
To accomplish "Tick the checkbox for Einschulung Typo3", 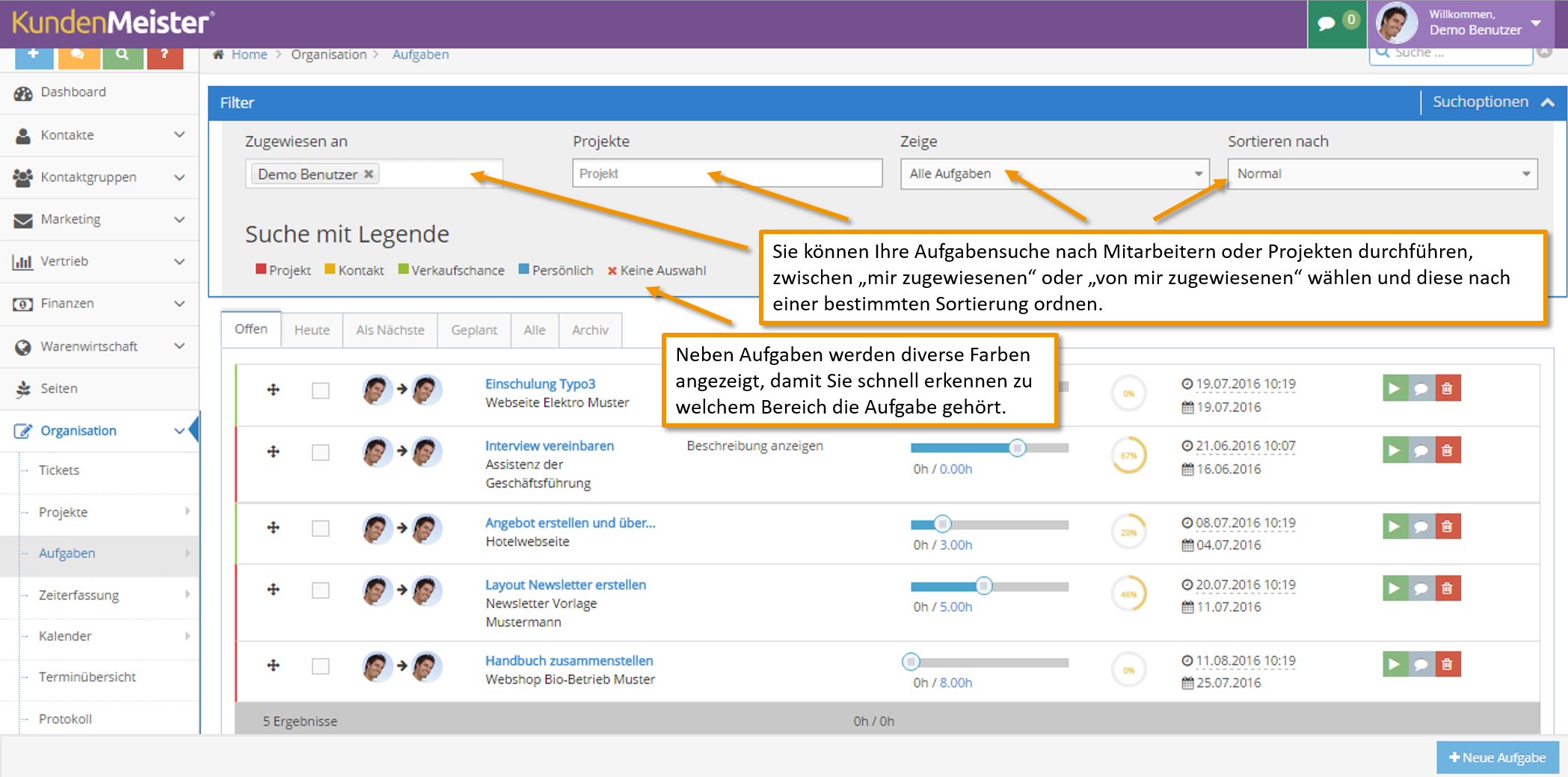I will click(x=321, y=390).
